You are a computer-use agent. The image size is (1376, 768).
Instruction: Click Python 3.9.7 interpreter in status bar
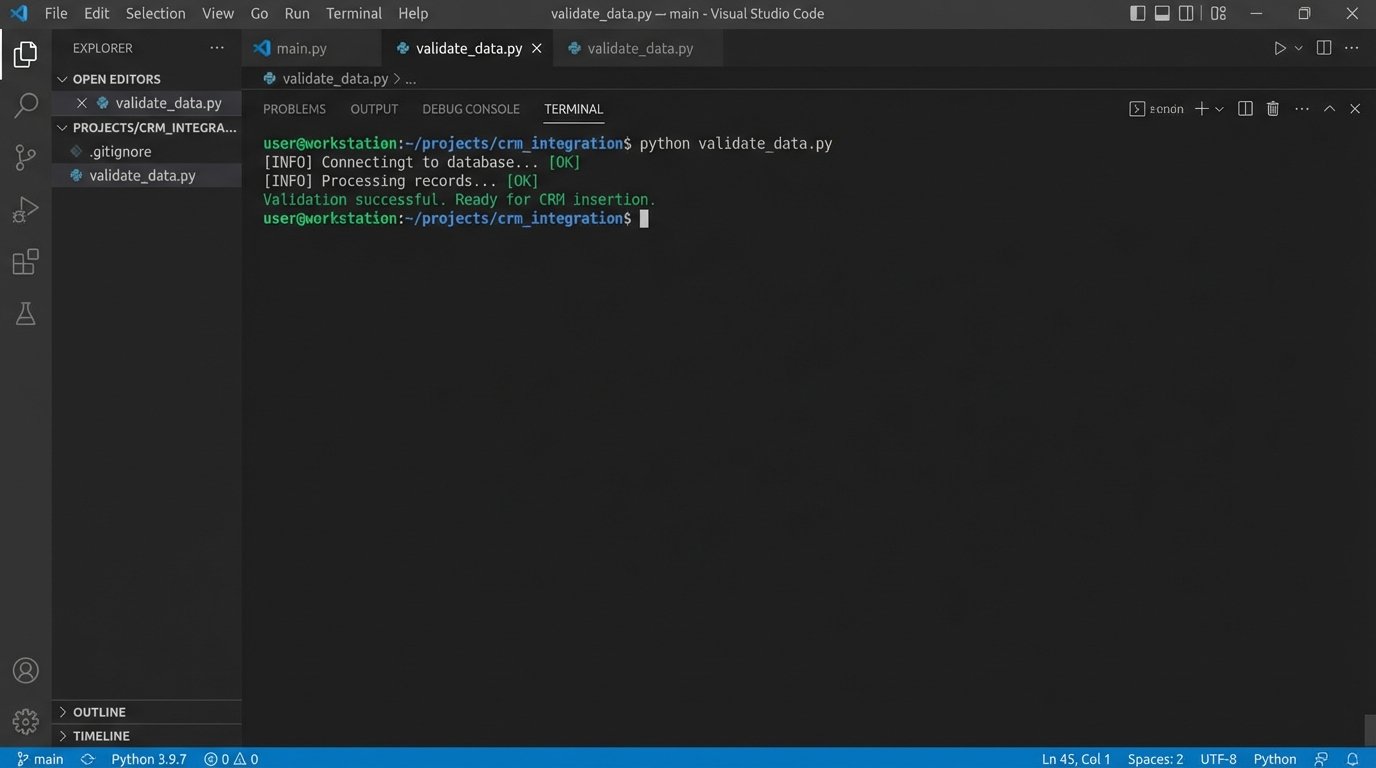pos(148,759)
